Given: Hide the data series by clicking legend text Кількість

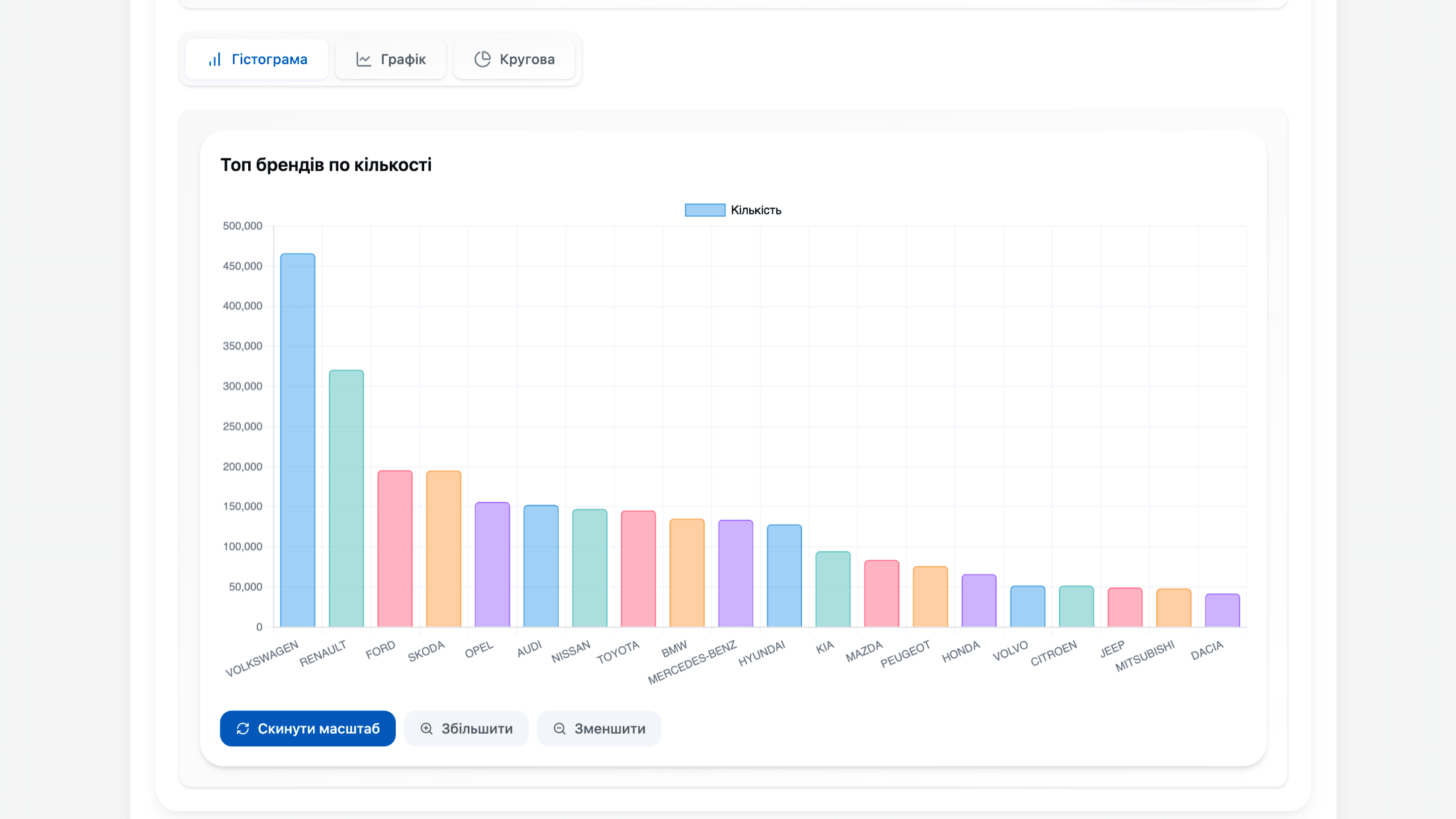Looking at the screenshot, I should 755,209.
